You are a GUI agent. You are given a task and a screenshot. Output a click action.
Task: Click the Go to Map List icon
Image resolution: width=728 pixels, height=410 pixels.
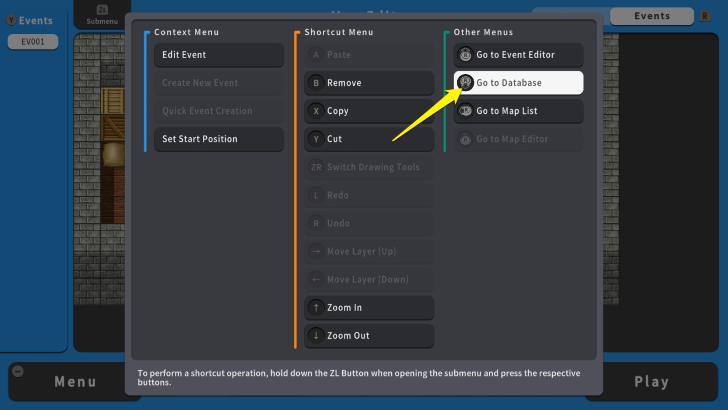[x=465, y=111]
